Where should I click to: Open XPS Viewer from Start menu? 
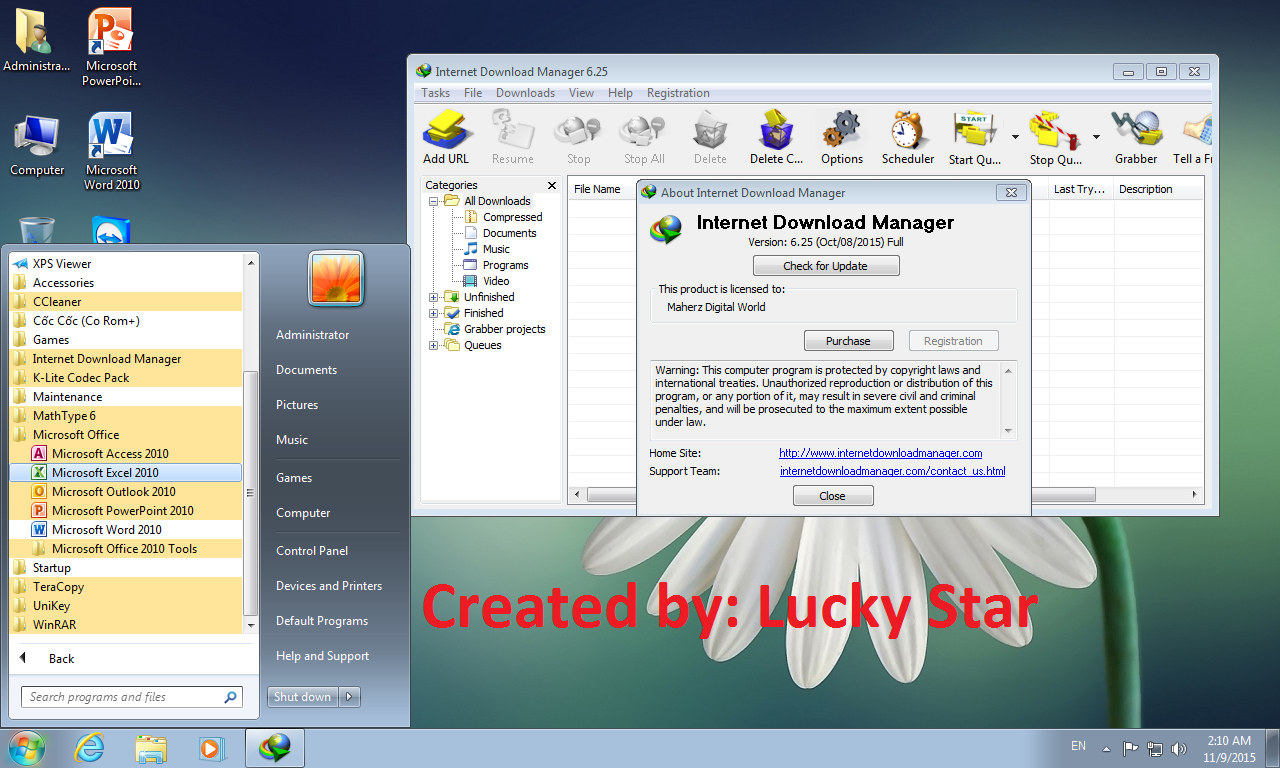coord(125,264)
